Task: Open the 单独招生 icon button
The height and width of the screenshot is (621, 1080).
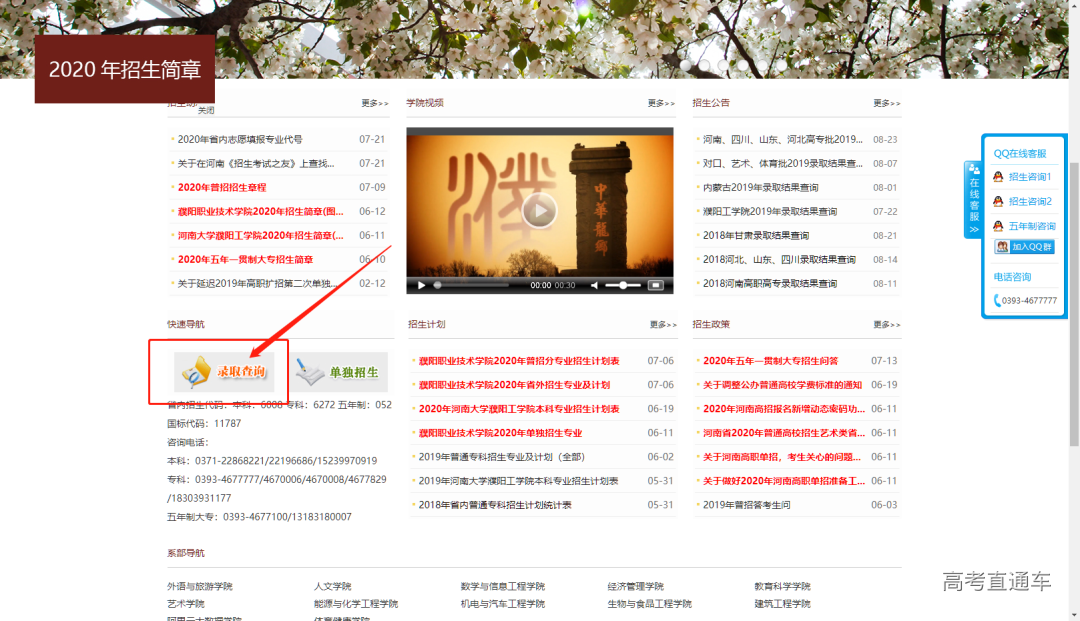Action: pos(341,372)
